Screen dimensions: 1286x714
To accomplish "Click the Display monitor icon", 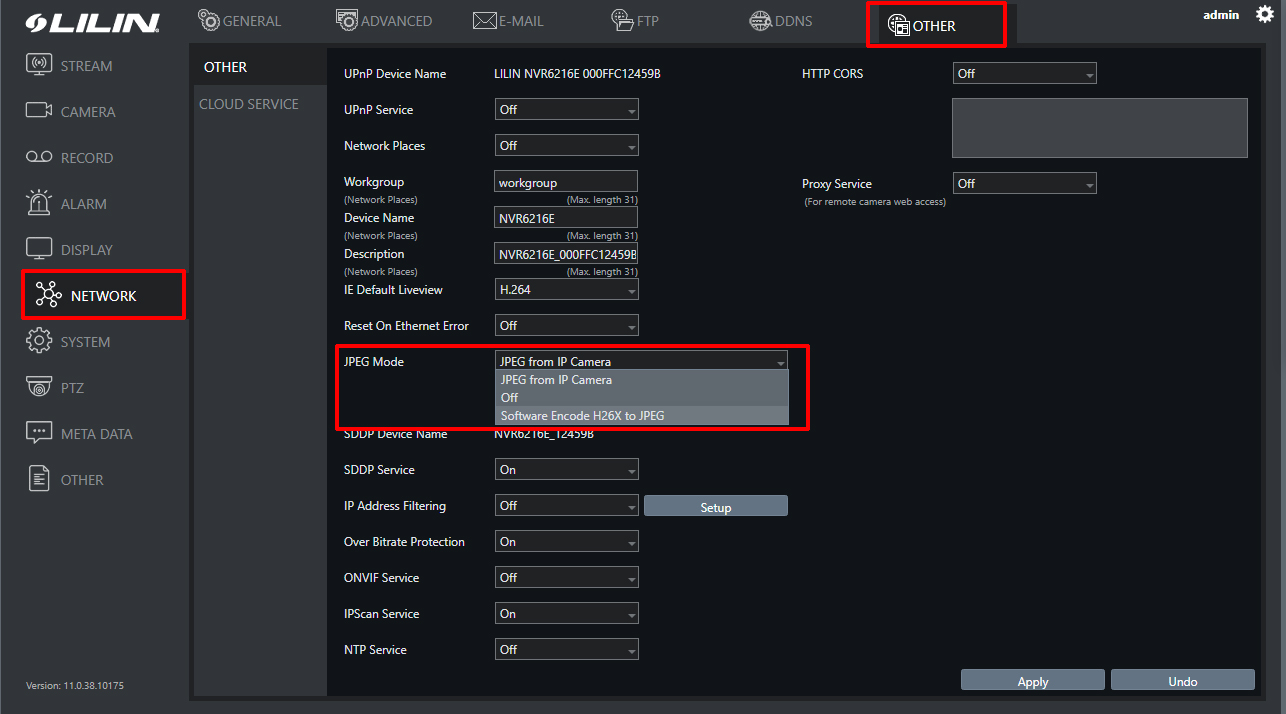I will (39, 249).
